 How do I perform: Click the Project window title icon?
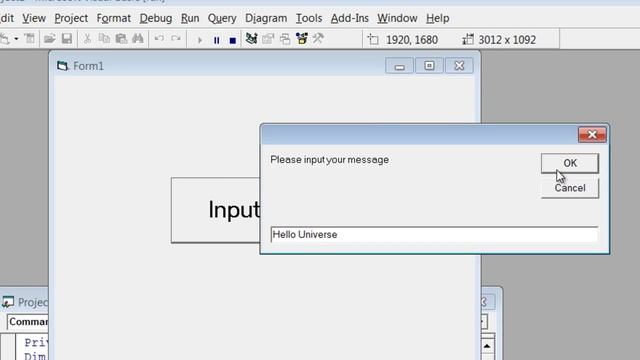[x=8, y=302]
